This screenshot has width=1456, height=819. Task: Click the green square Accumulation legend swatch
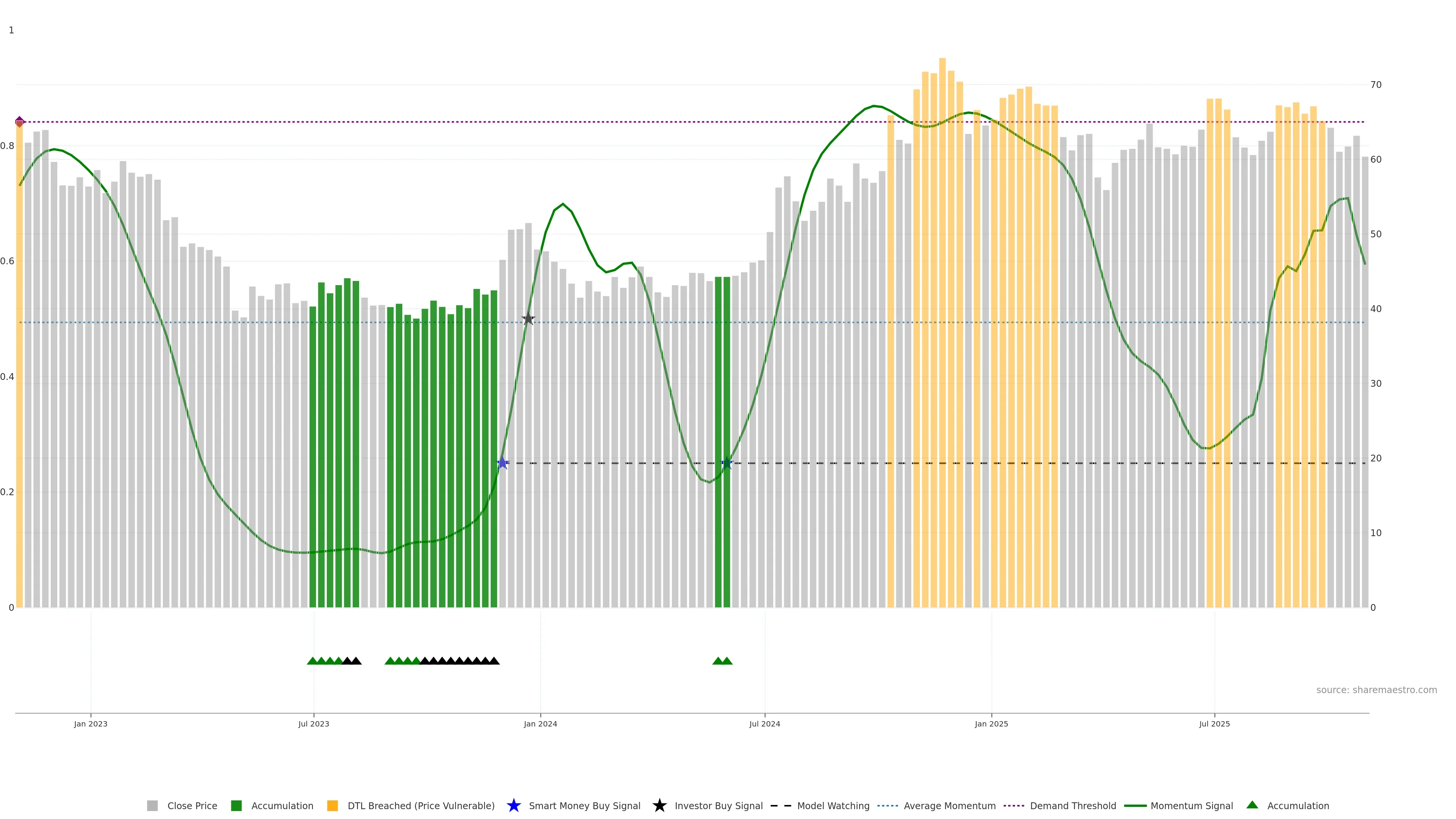236,806
